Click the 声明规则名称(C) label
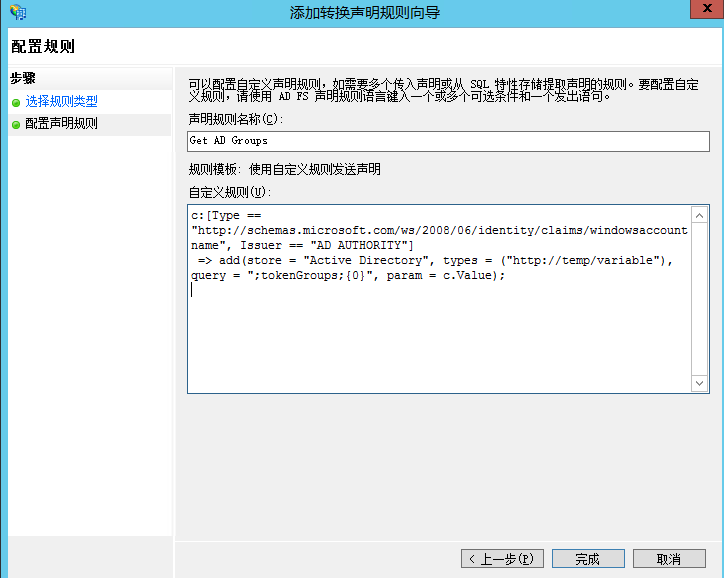Viewport: 724px width, 578px height. 235,119
